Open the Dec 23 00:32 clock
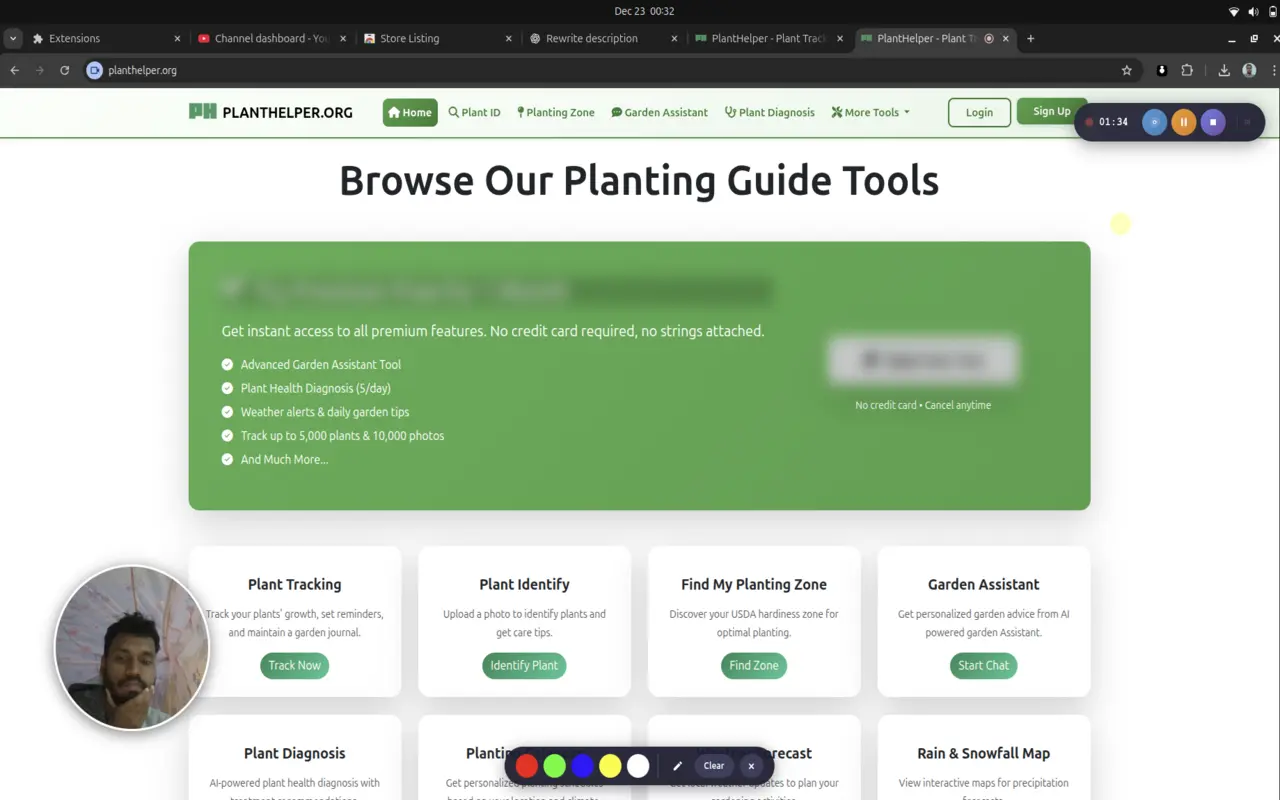 click(x=644, y=11)
